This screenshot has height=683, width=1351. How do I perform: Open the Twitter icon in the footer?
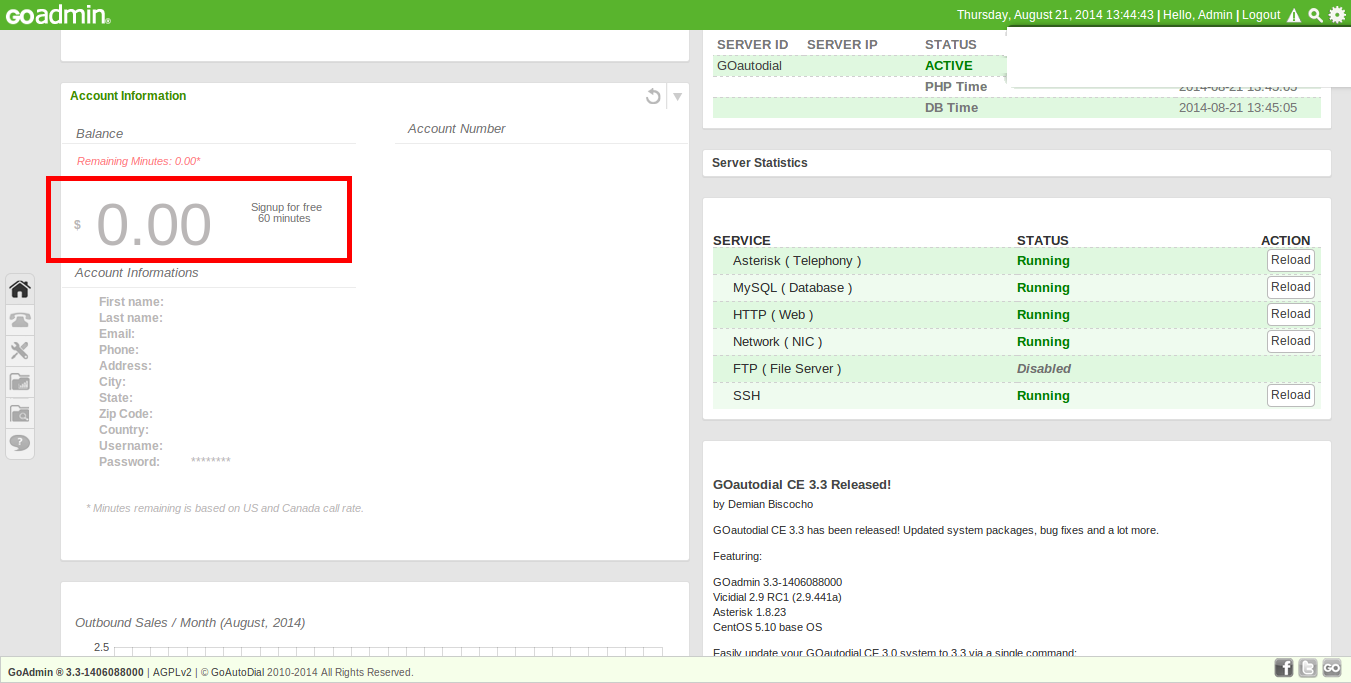click(1308, 668)
